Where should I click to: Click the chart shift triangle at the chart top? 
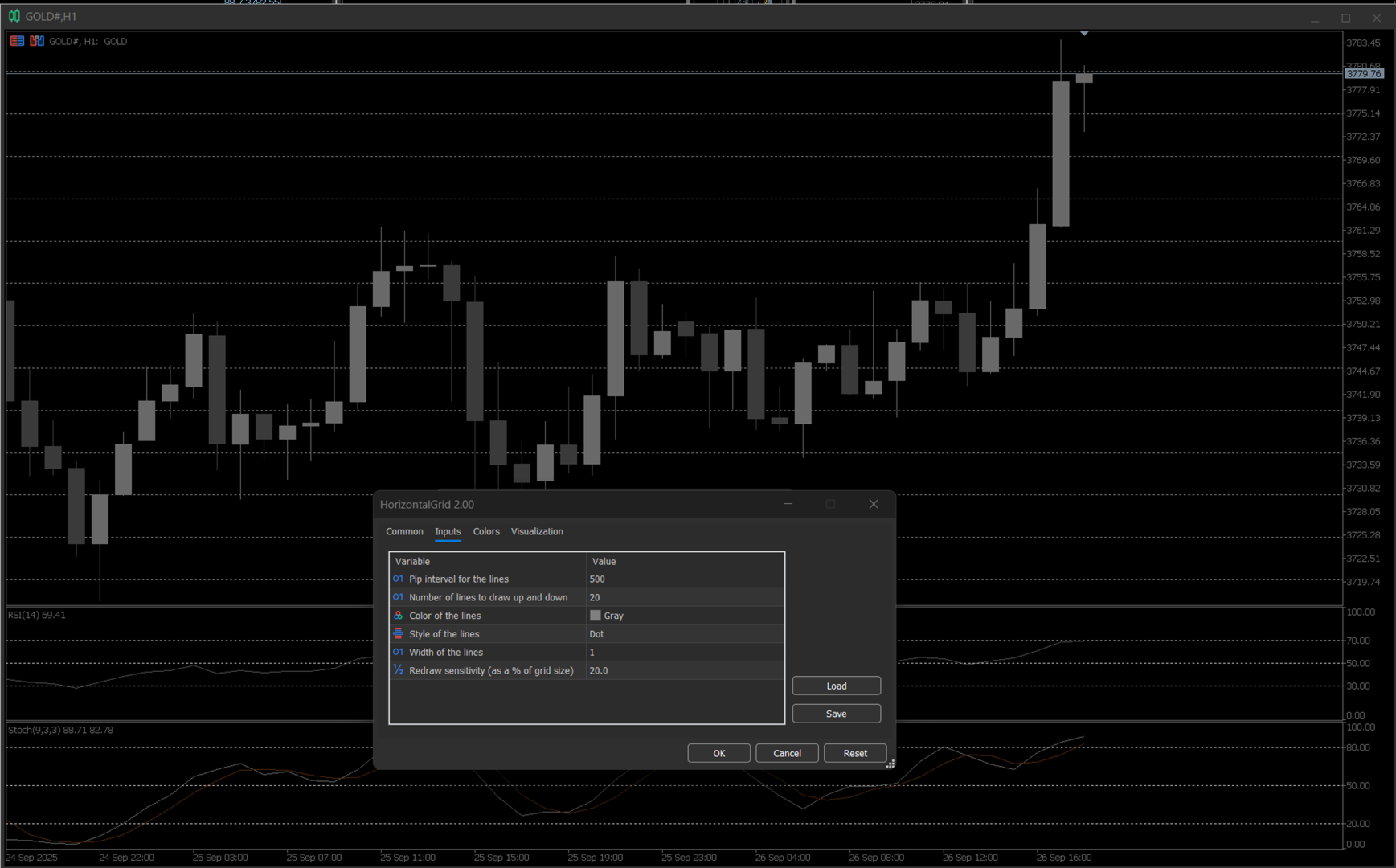(1084, 34)
